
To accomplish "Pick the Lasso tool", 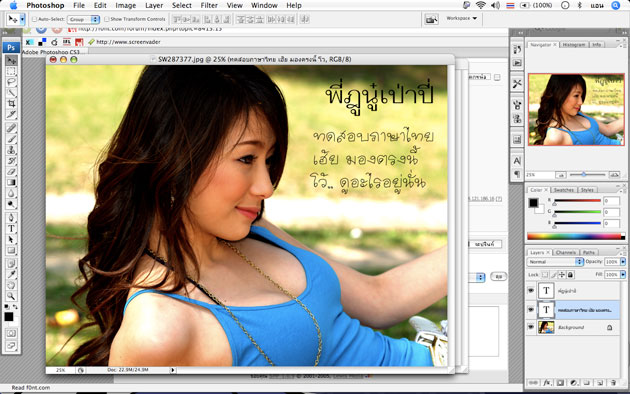I will 11,82.
